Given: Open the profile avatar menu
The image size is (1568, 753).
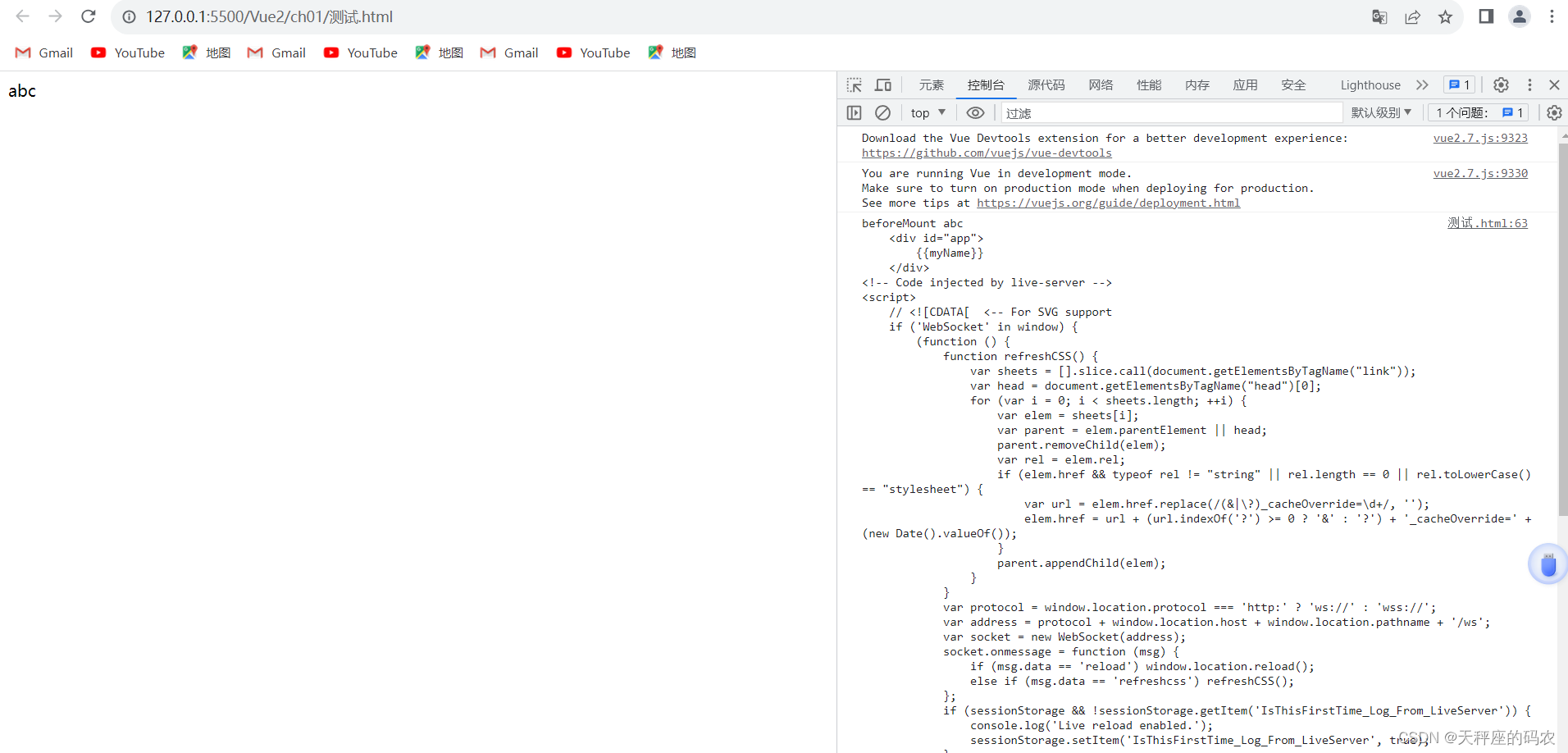Looking at the screenshot, I should [x=1519, y=16].
